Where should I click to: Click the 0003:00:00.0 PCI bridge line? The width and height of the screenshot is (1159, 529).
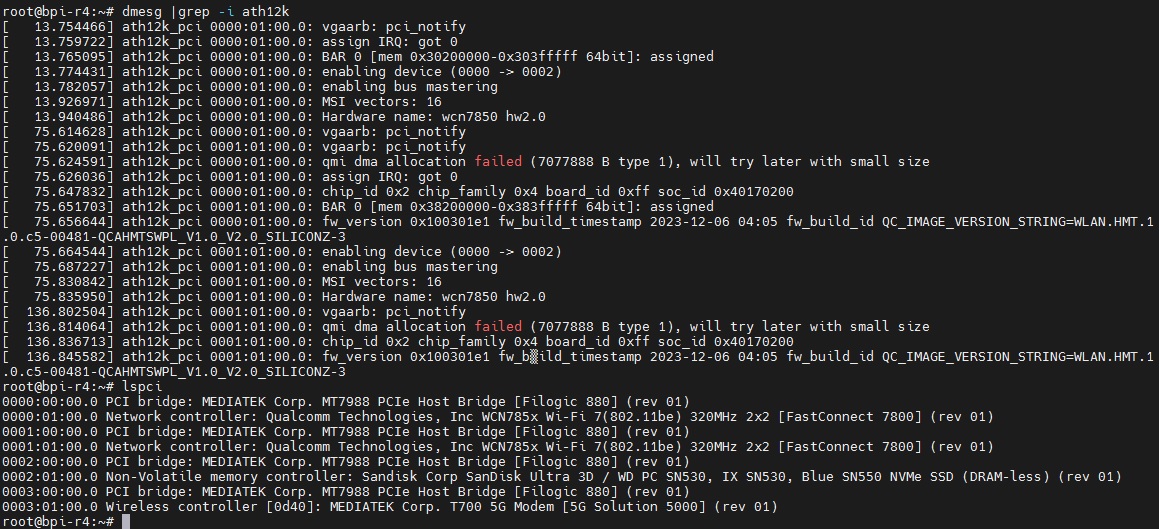tap(346, 492)
